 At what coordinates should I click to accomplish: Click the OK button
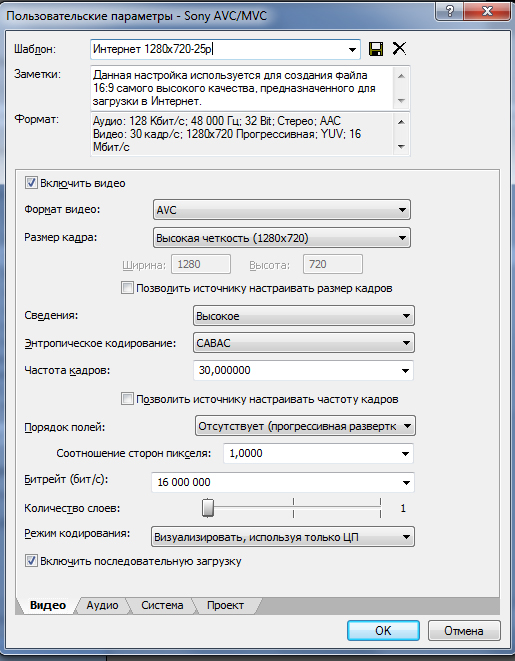point(383,631)
